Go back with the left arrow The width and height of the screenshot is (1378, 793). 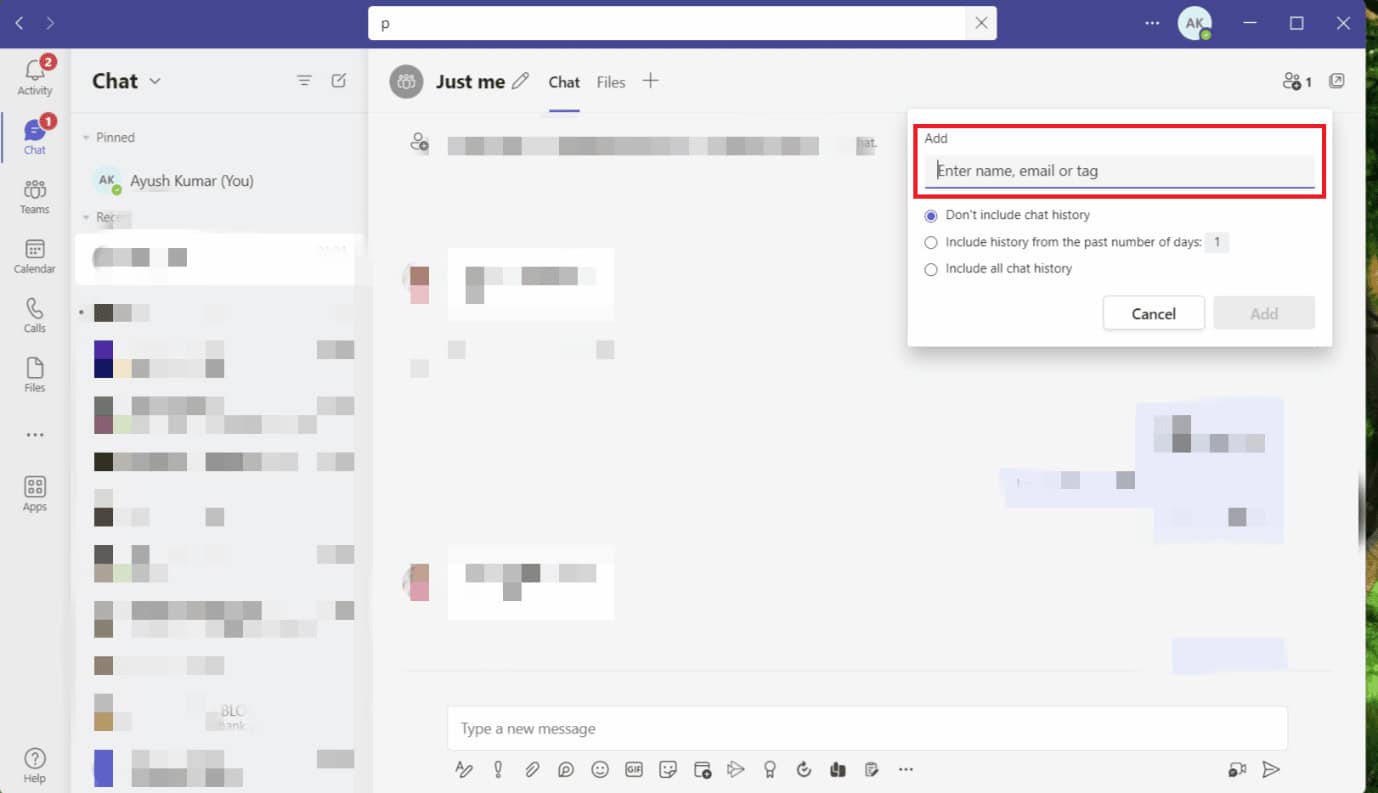click(19, 23)
